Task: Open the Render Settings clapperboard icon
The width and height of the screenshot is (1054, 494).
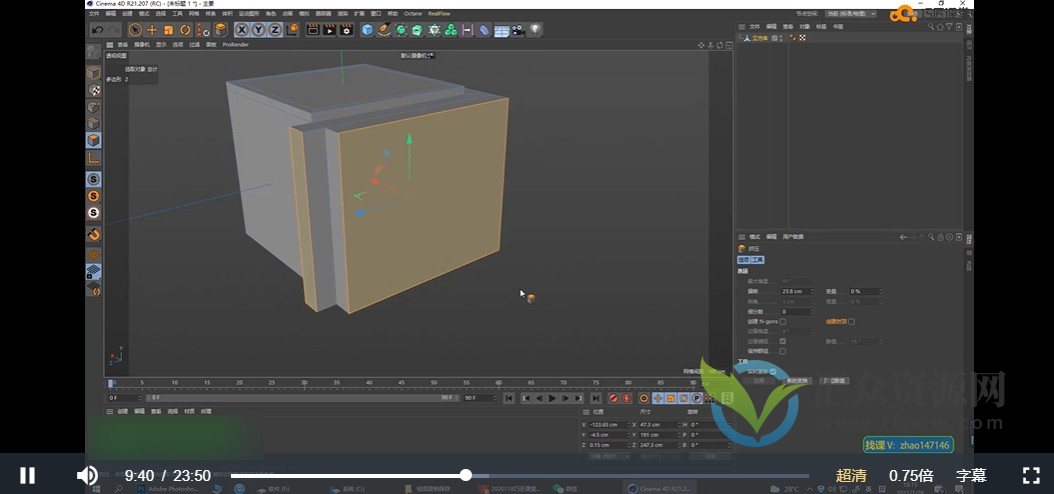Action: (346, 30)
